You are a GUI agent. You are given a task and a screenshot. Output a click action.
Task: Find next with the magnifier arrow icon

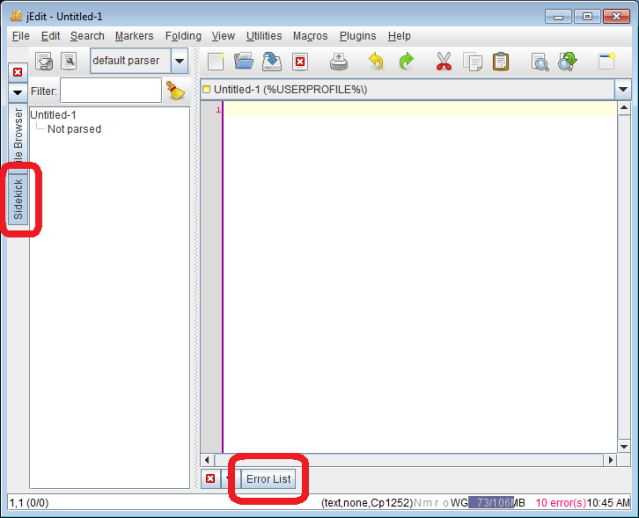tap(568, 62)
